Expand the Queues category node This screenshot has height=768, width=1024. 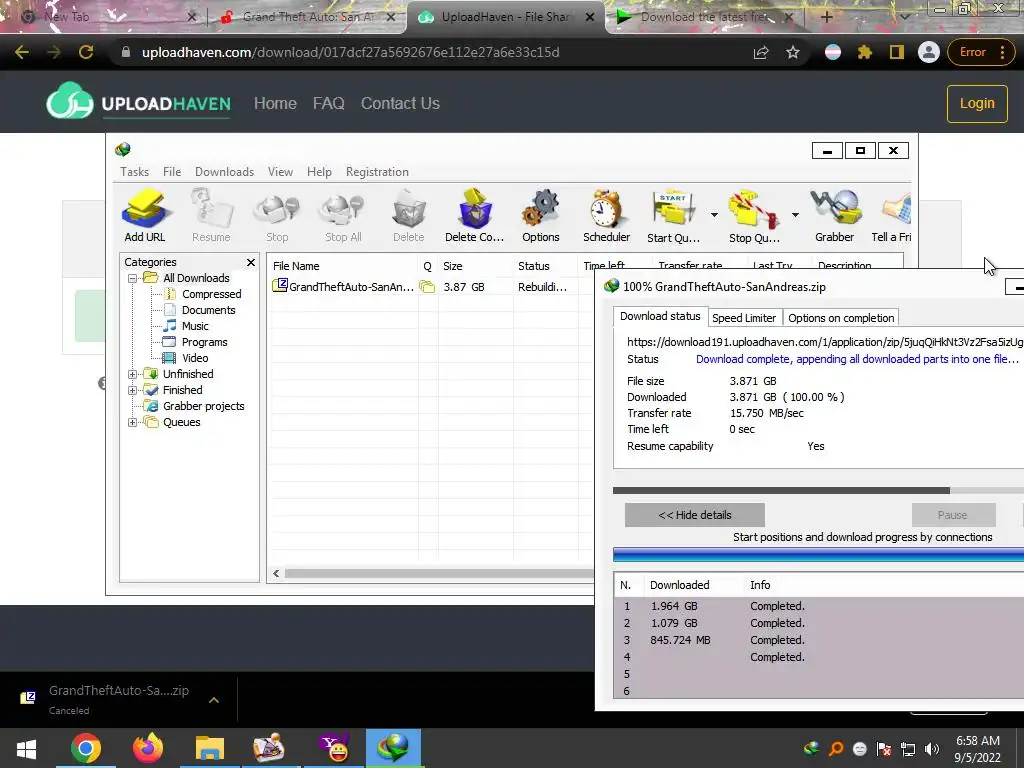[133, 423]
